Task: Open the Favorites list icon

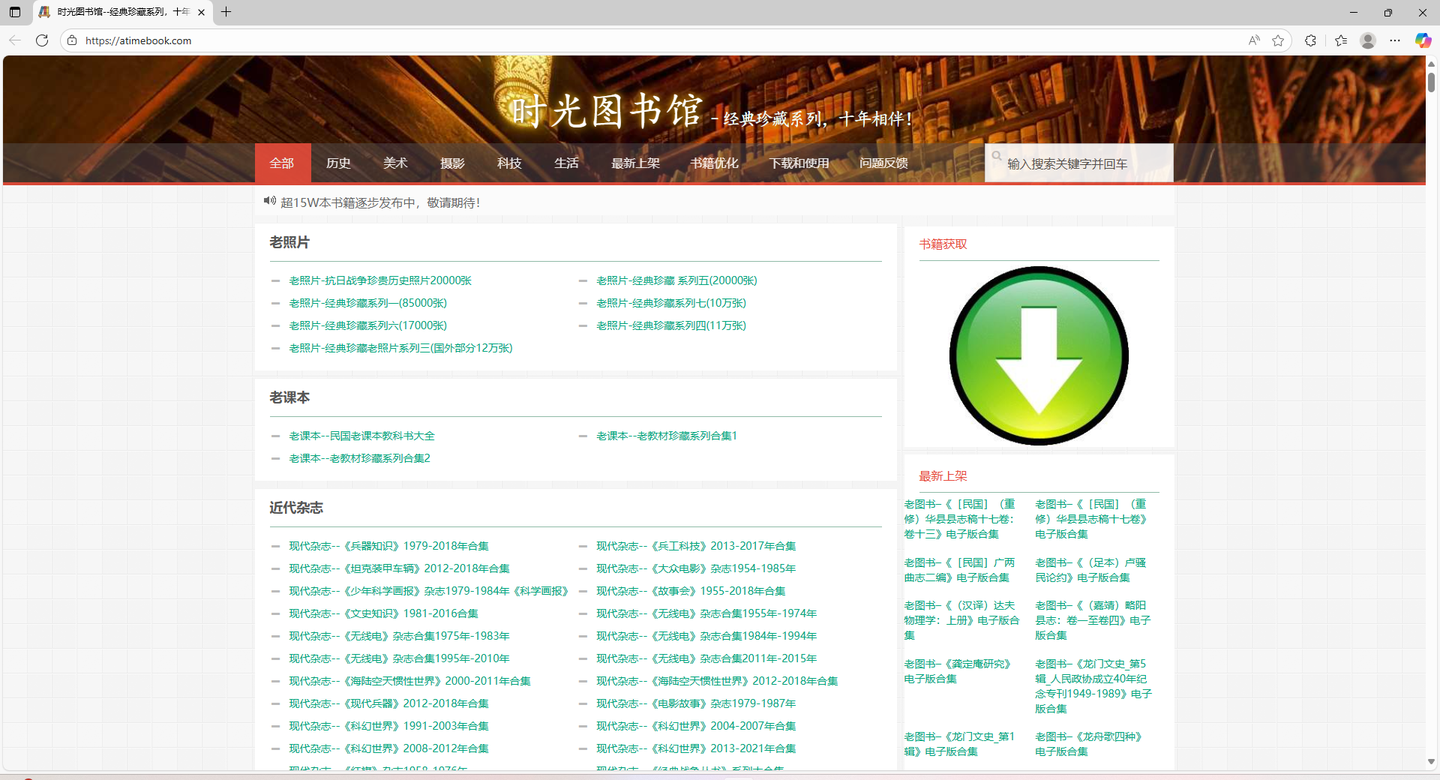Action: [1341, 40]
